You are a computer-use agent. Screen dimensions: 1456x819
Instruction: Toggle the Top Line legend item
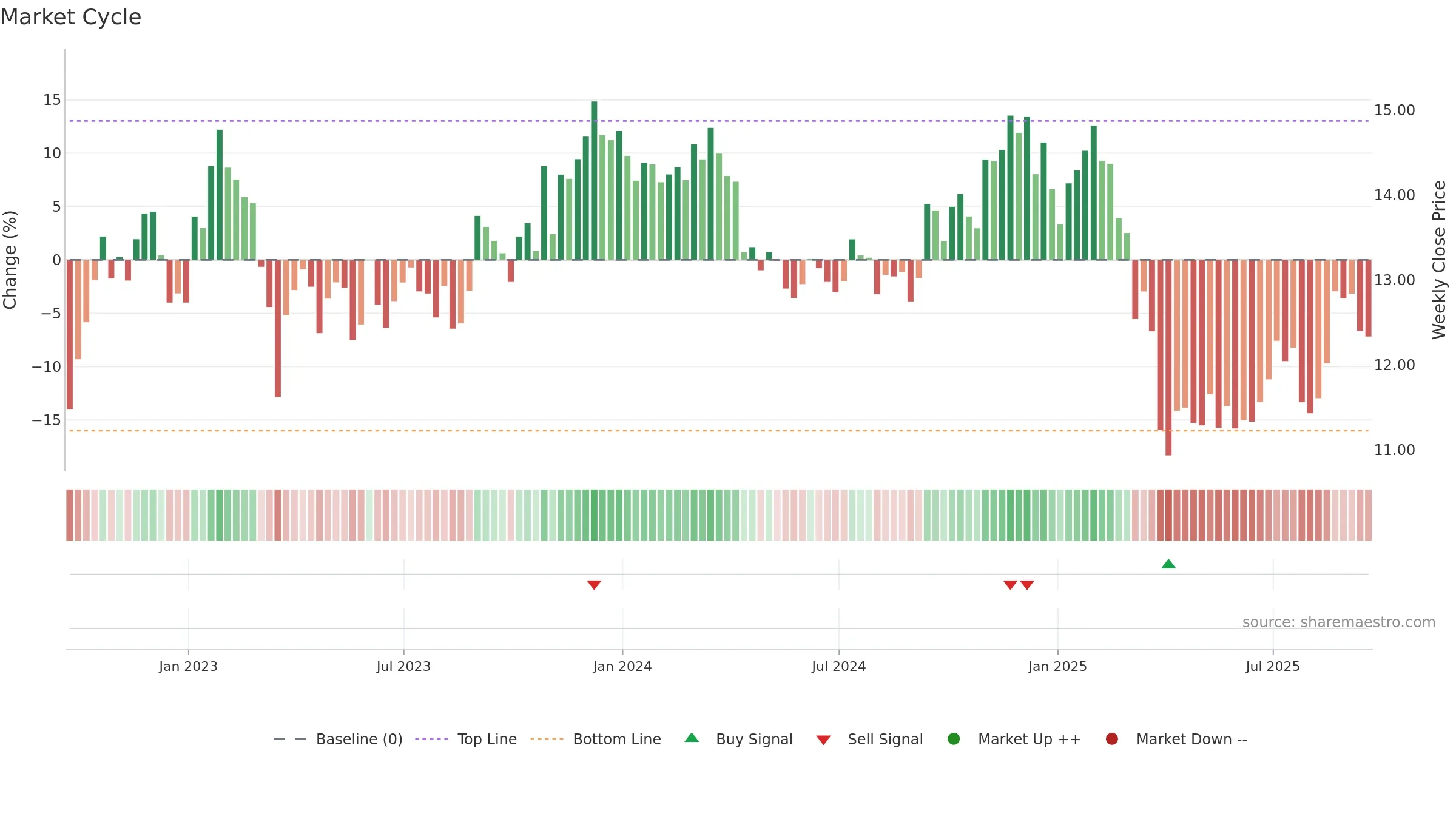pyautogui.click(x=466, y=739)
